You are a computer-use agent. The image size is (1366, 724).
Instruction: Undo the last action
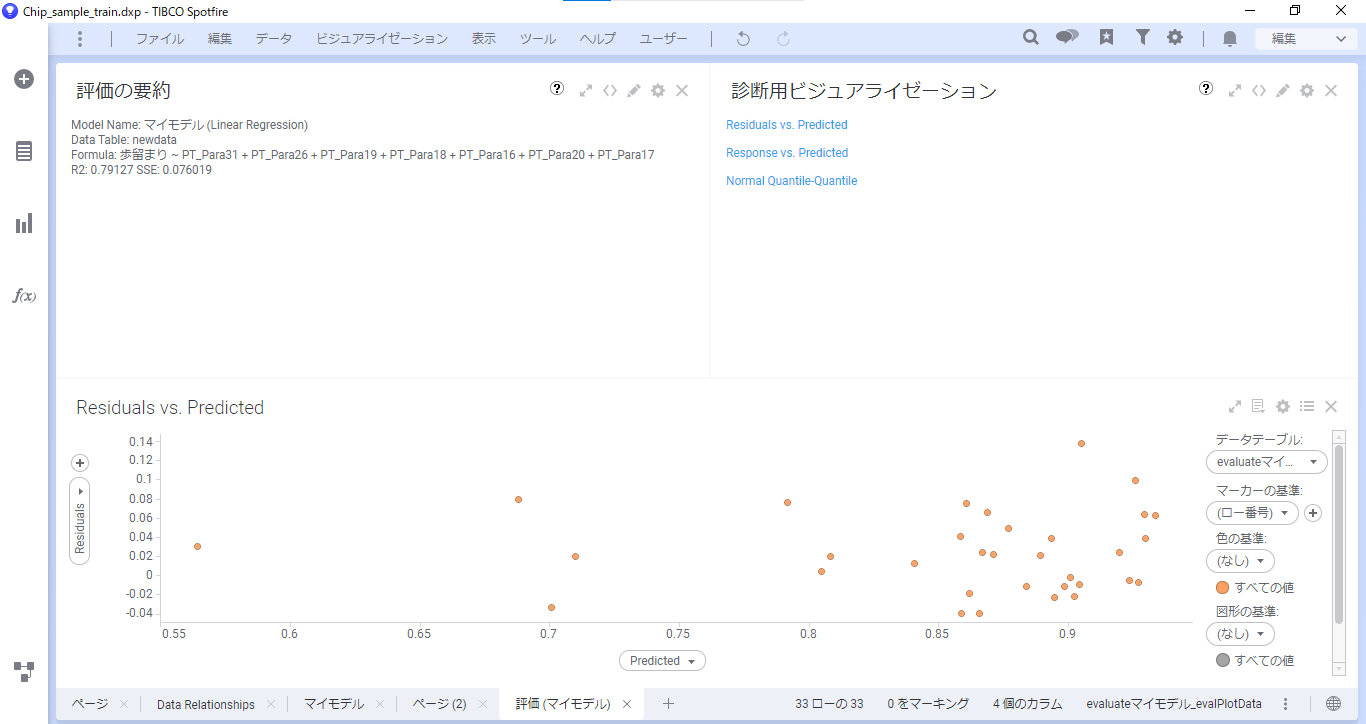pos(743,39)
